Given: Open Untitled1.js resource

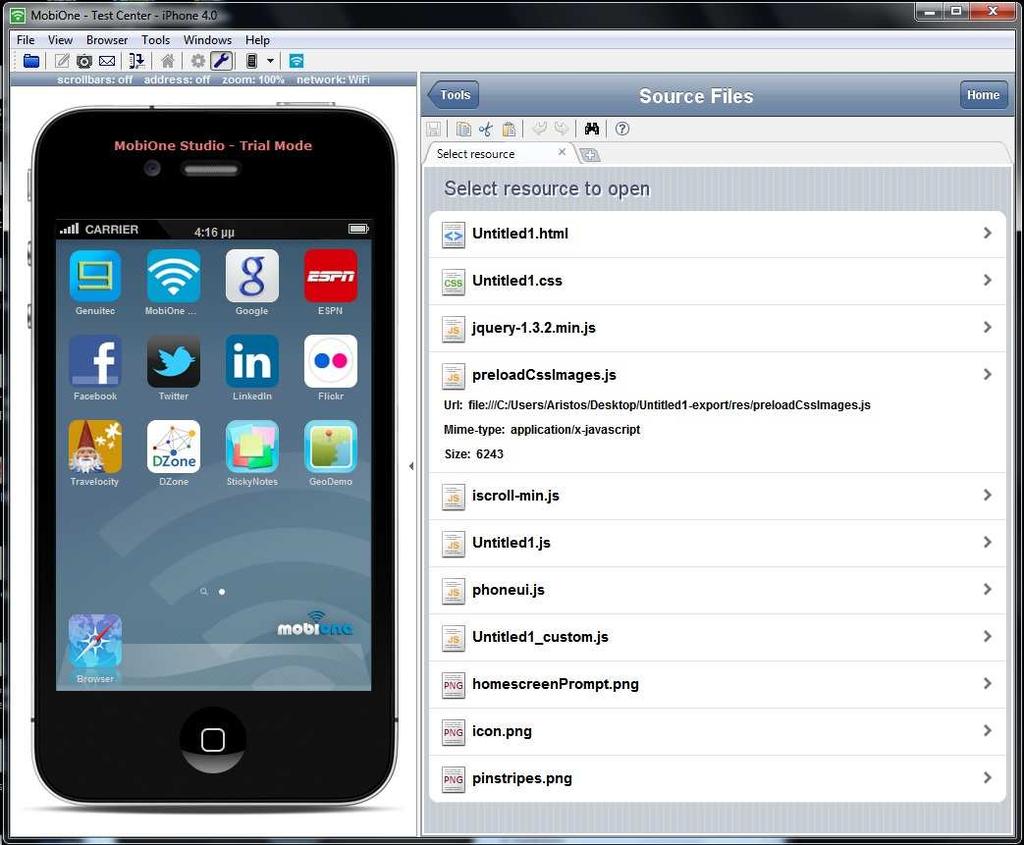Looking at the screenshot, I should coord(716,543).
